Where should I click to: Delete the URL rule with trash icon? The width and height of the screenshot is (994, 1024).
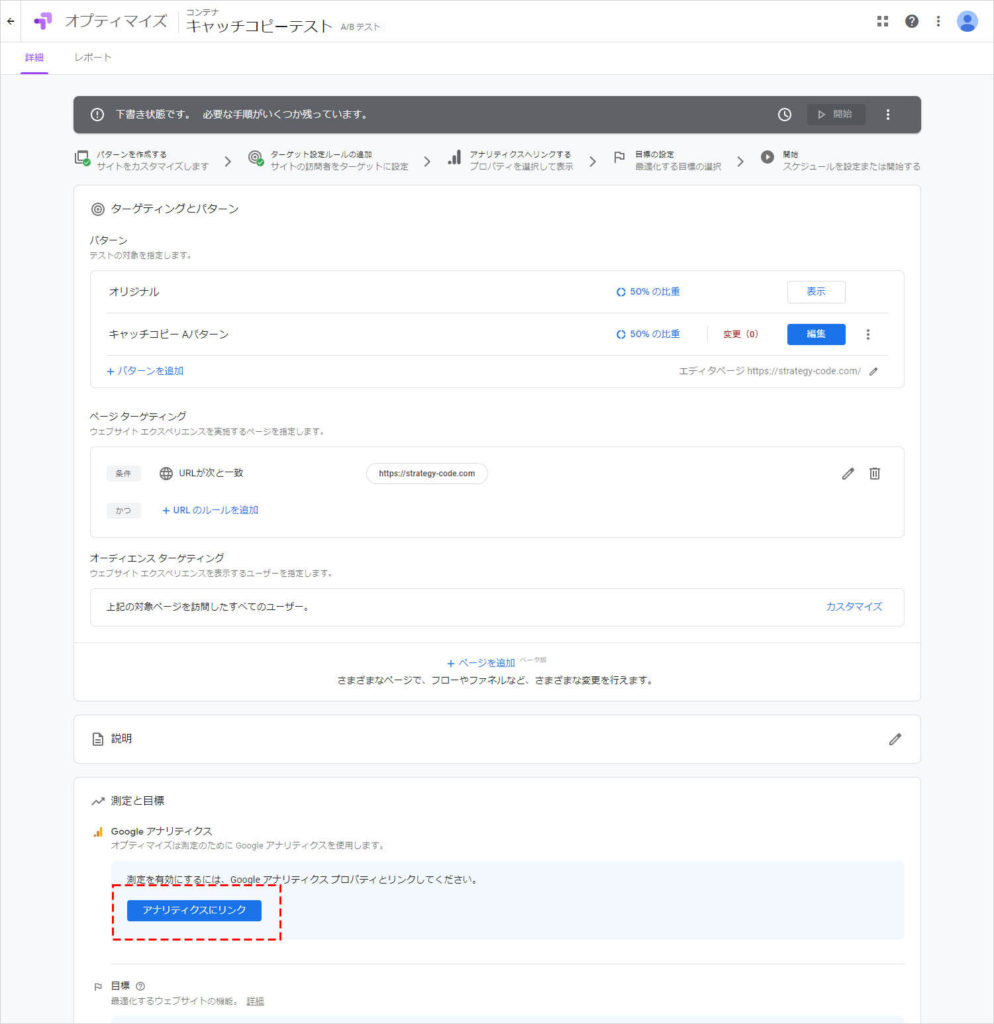pos(874,474)
